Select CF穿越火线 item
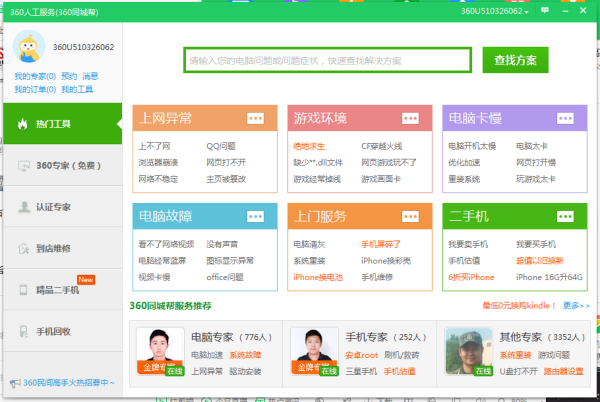 point(382,146)
